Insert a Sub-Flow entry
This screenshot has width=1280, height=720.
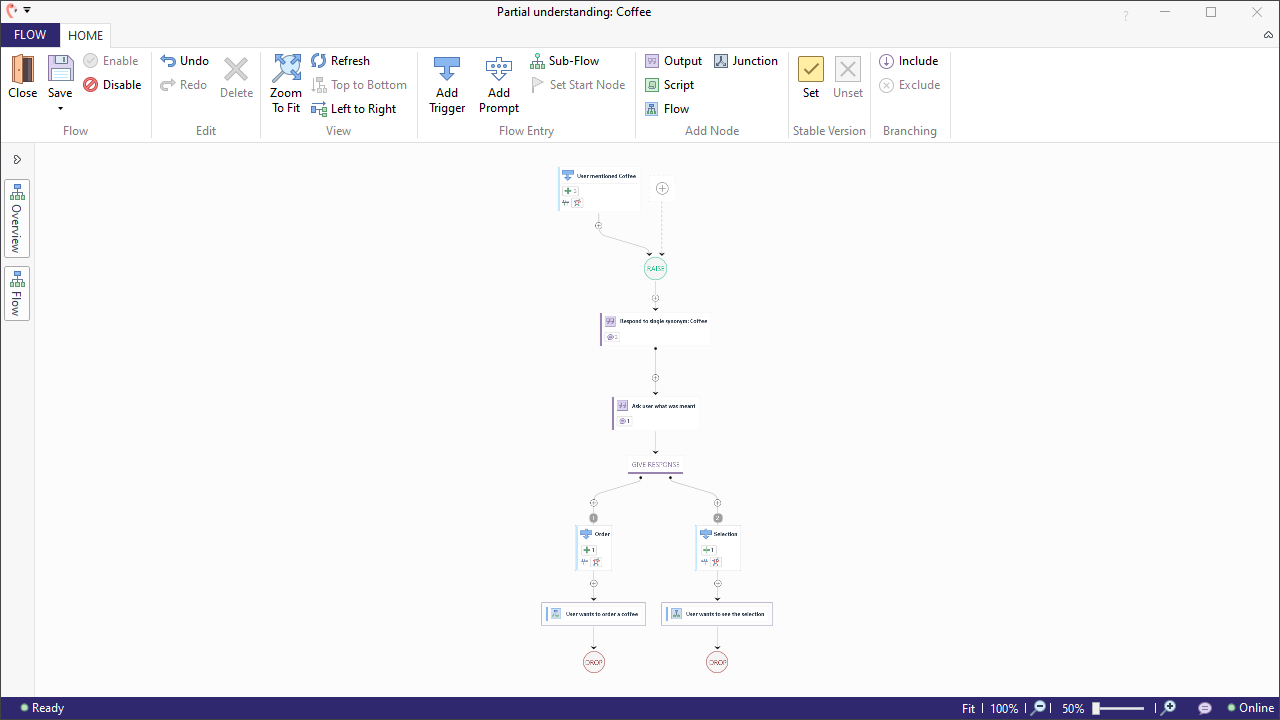coord(564,61)
